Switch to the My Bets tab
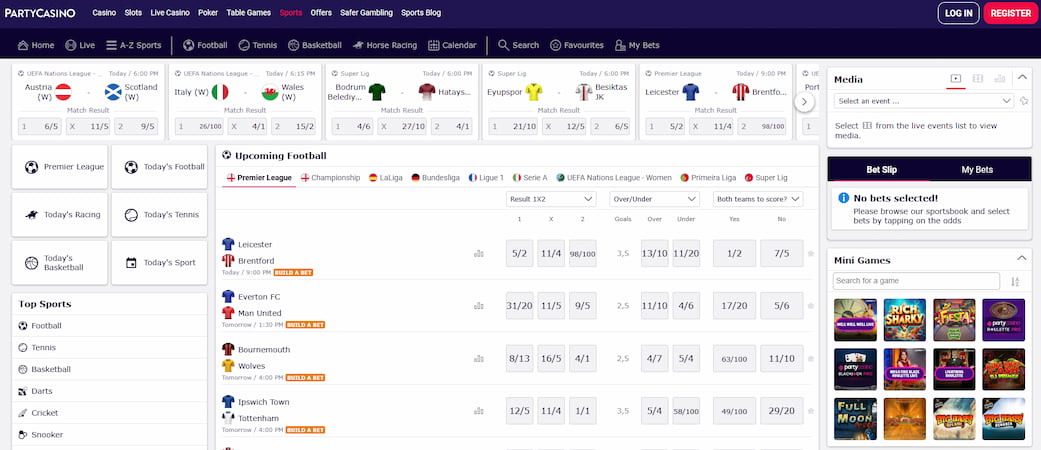The width and height of the screenshot is (1041, 450). pyautogui.click(x=977, y=170)
